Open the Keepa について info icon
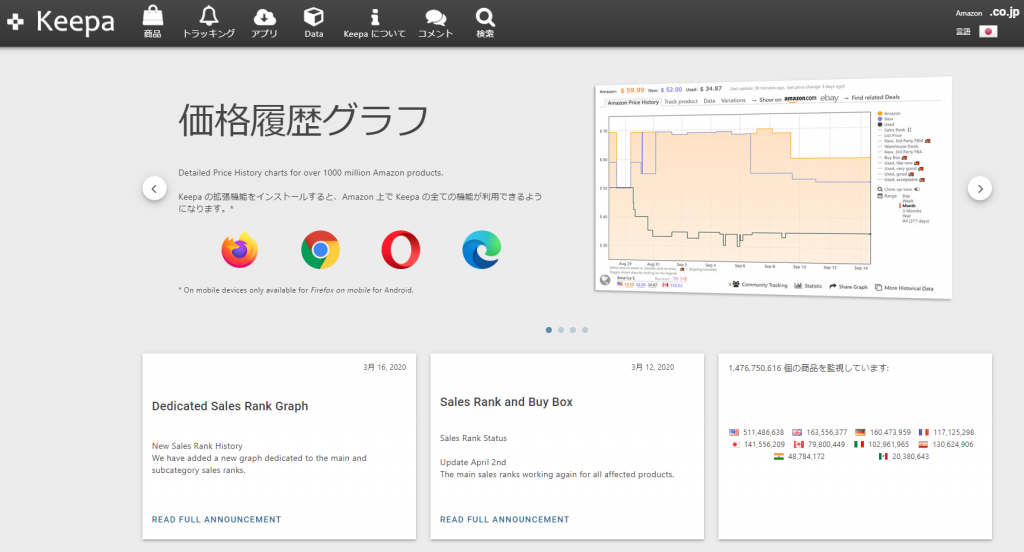Screen dimensions: 1024x552 pos(374,17)
